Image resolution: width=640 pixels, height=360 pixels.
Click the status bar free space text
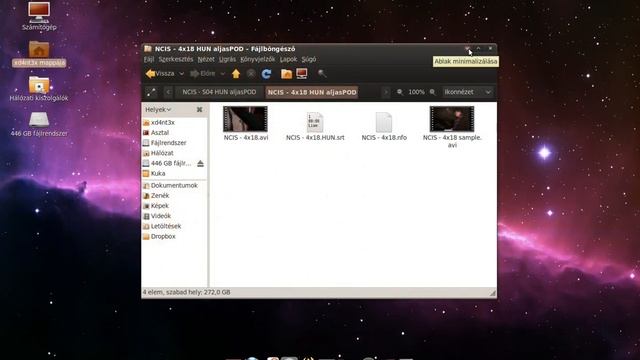(187, 292)
